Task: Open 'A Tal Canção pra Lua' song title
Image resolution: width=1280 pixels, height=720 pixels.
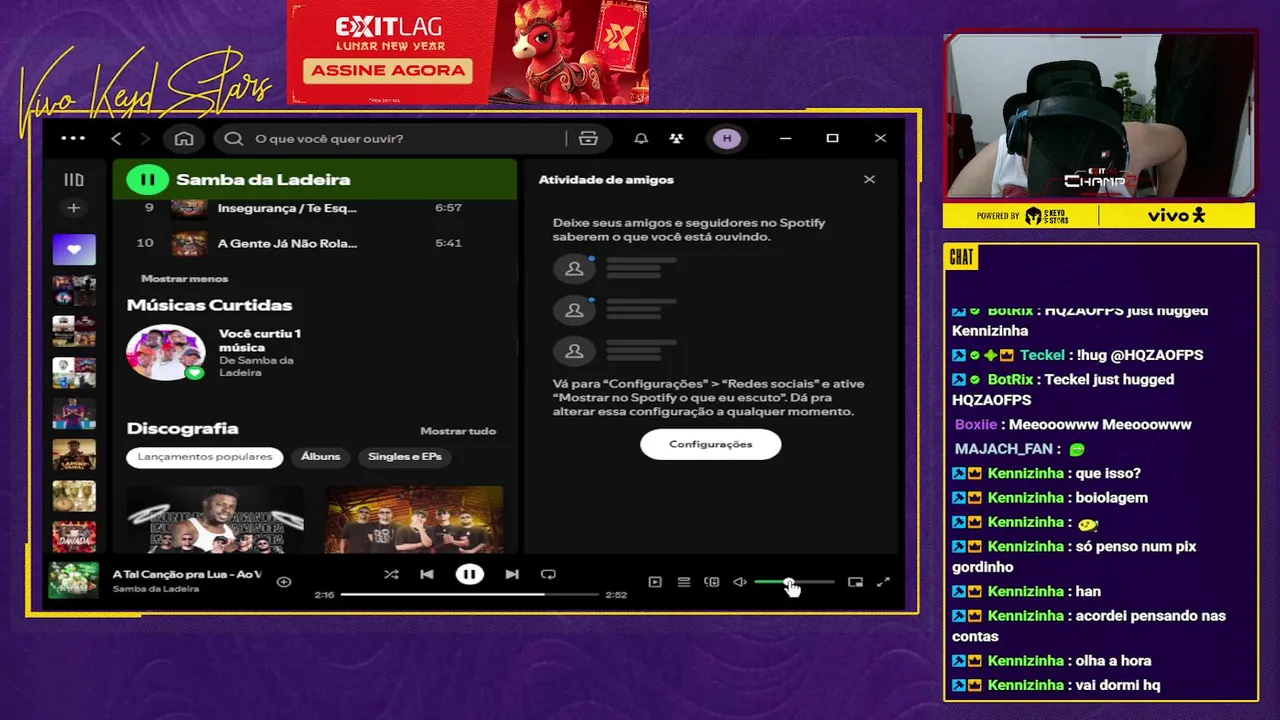Action: coord(187,574)
